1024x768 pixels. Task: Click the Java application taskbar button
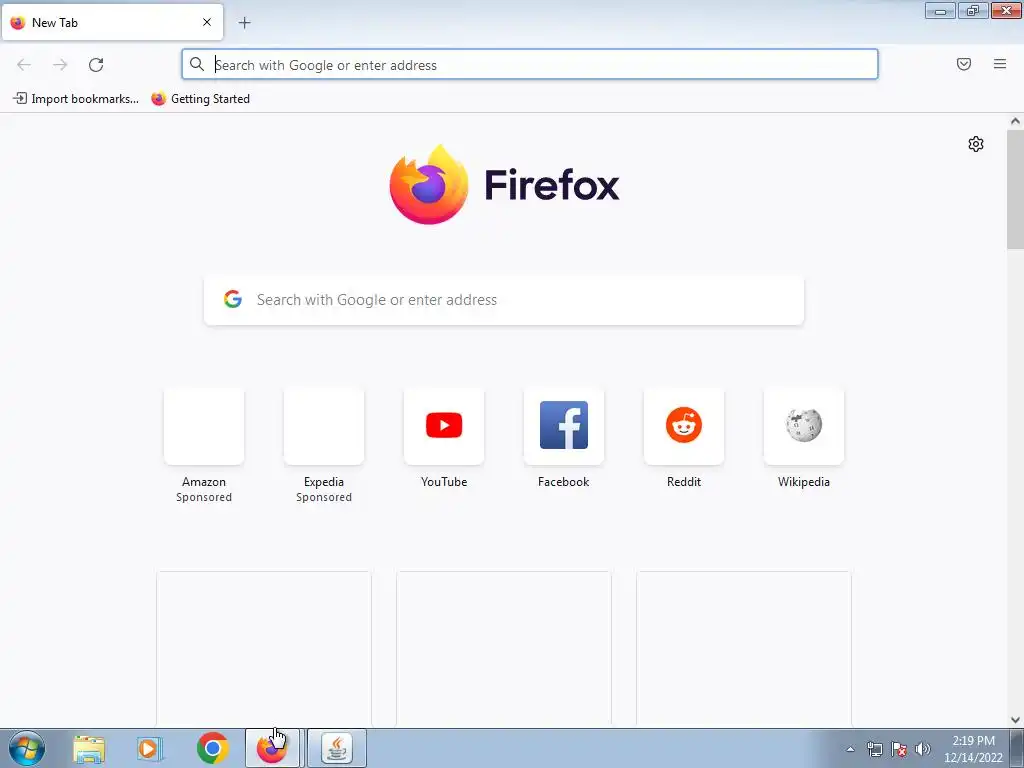click(337, 748)
